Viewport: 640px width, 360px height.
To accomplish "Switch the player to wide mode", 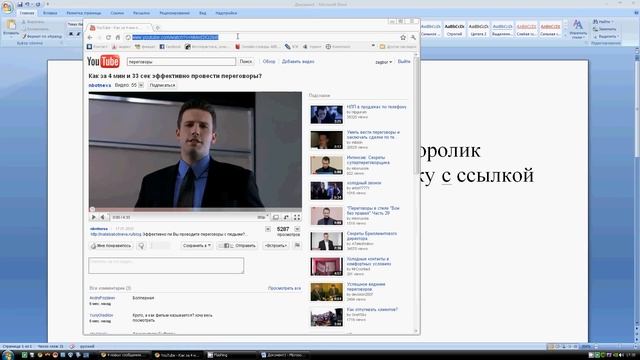I will click(276, 217).
